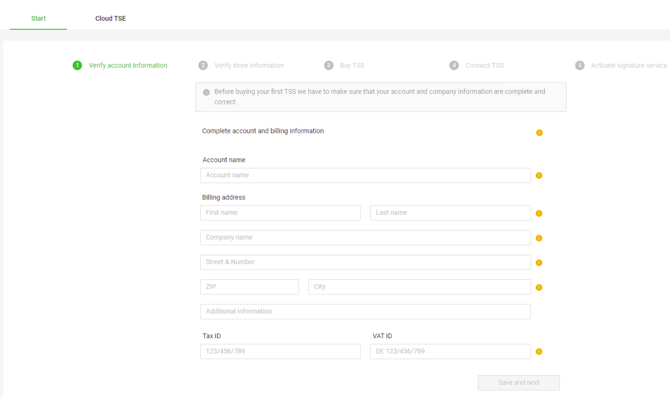The width and height of the screenshot is (670, 397).
Task: Click the warning icon next to City field
Action: pyautogui.click(x=539, y=288)
